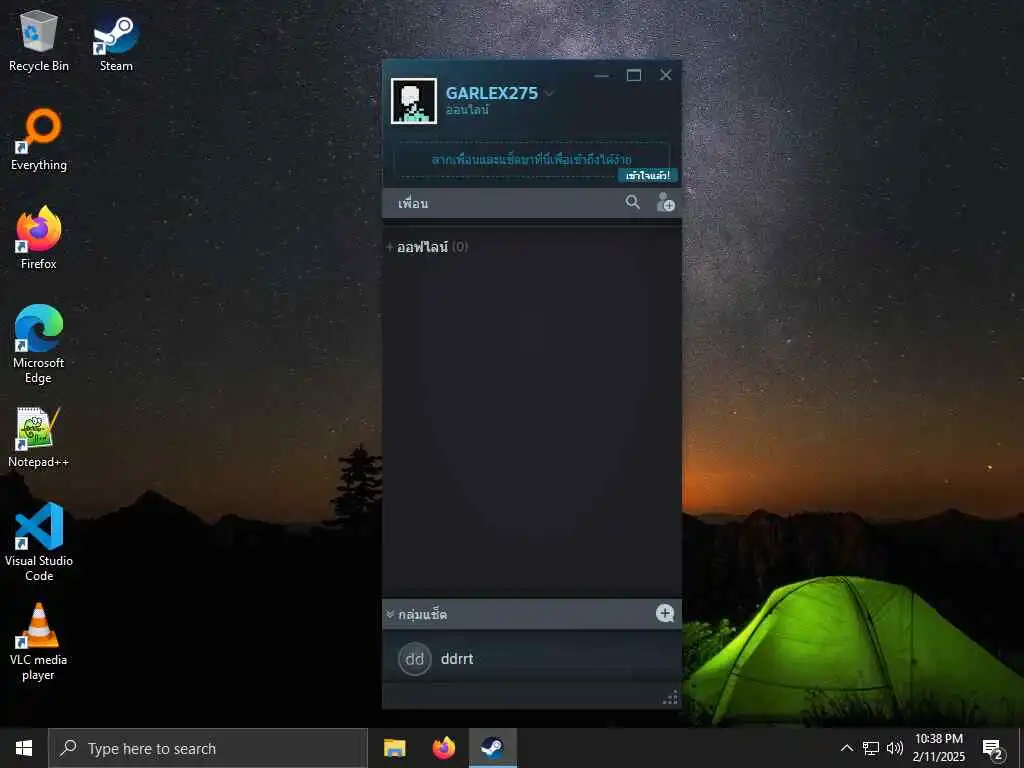Image resolution: width=1024 pixels, height=768 pixels.
Task: Open the Windows Start menu
Action: 24,748
